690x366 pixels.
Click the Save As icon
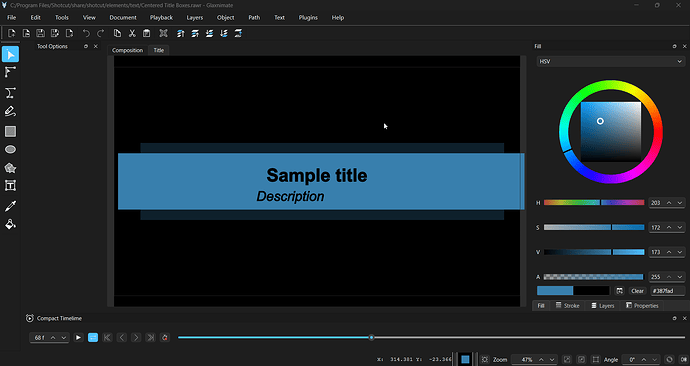tap(55, 33)
